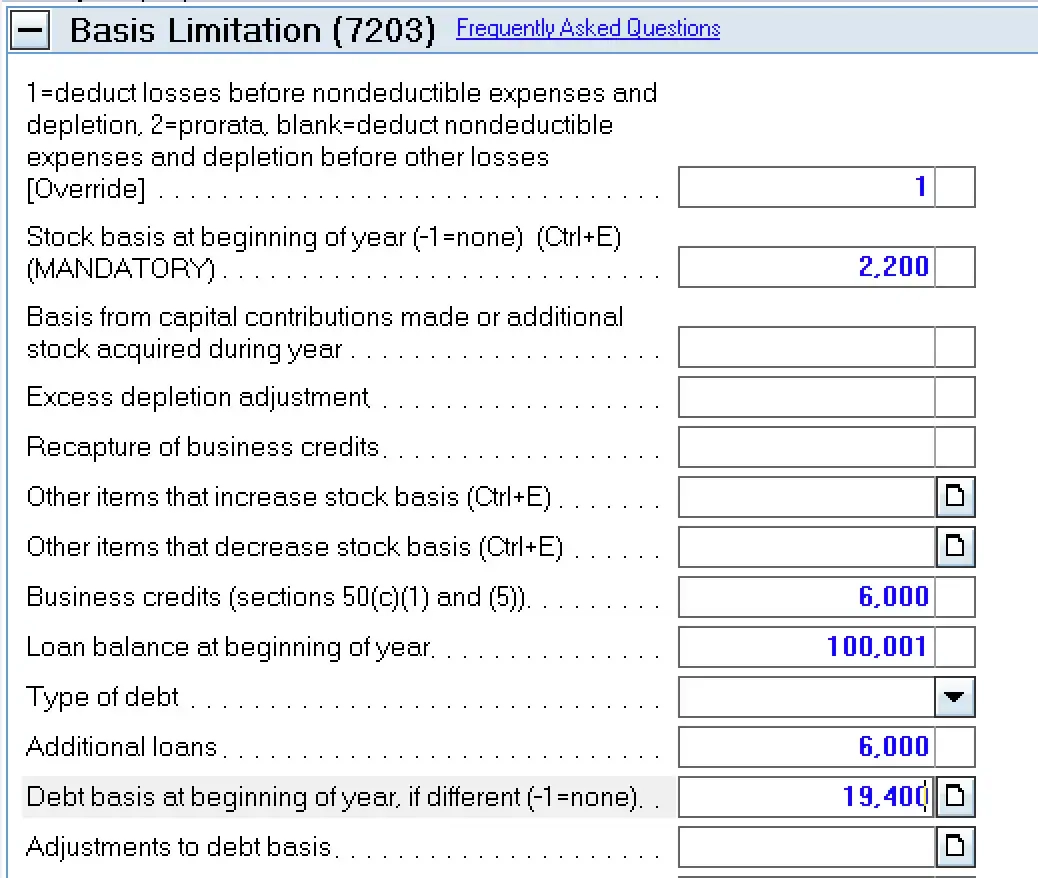This screenshot has height=878, width=1038.
Task: Click the Adjustments to debt basis field
Action: [806, 847]
